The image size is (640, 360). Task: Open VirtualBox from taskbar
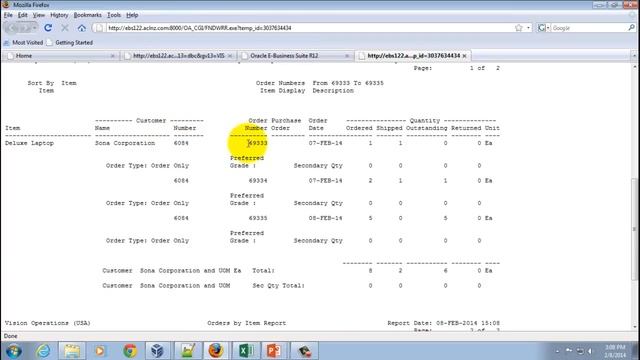click(158, 351)
